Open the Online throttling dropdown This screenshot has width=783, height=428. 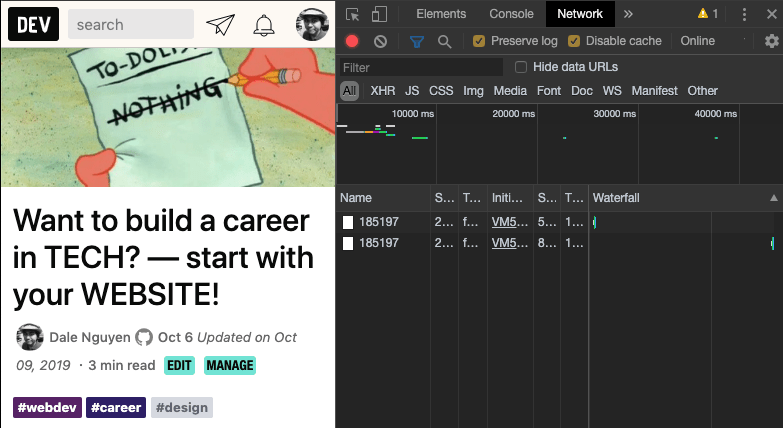pyautogui.click(x=714, y=41)
